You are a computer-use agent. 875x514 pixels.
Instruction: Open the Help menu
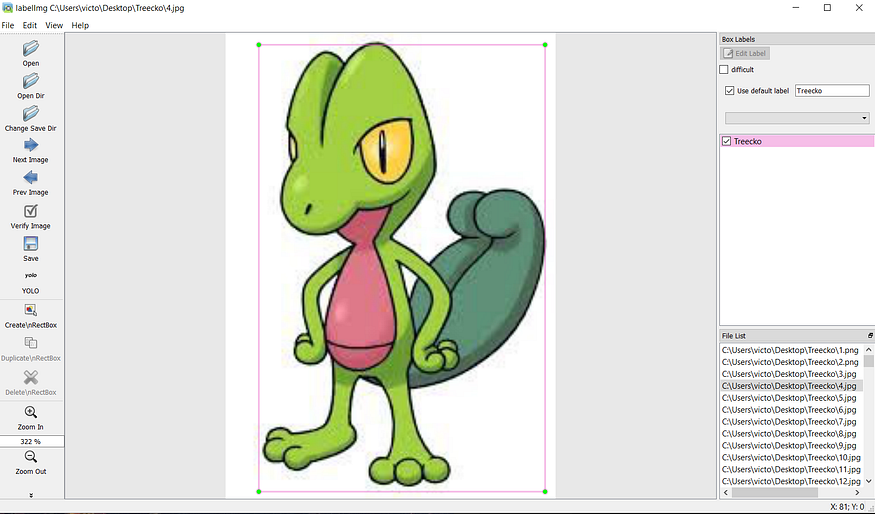(80, 25)
